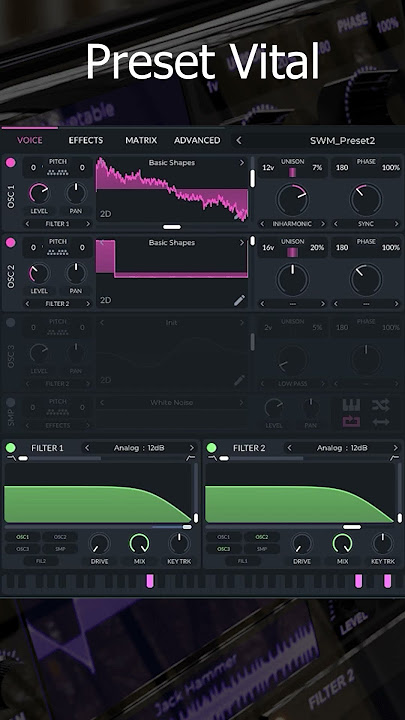
Task: Next FILTER 2 type arrow
Action: click(x=395, y=448)
